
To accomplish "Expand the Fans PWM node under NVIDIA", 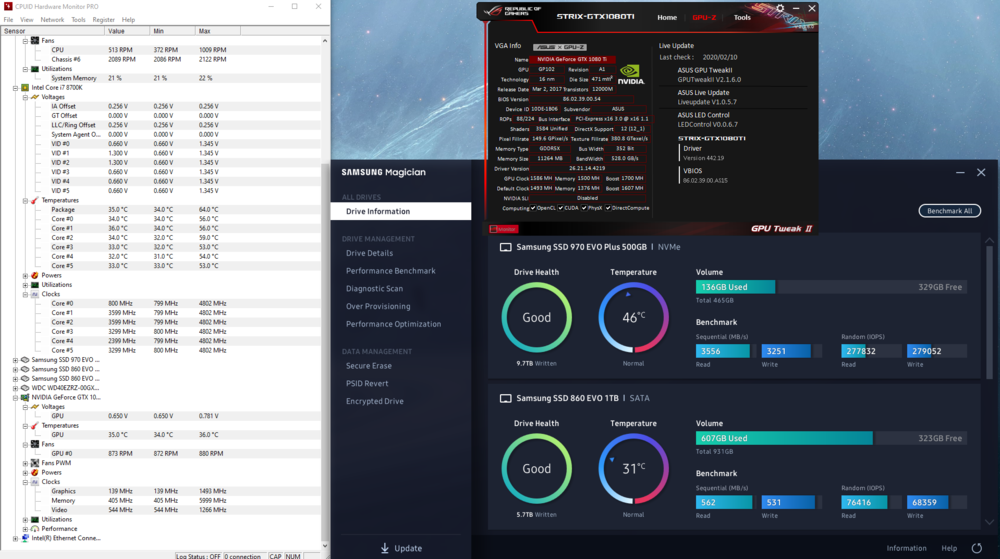I will coord(26,463).
